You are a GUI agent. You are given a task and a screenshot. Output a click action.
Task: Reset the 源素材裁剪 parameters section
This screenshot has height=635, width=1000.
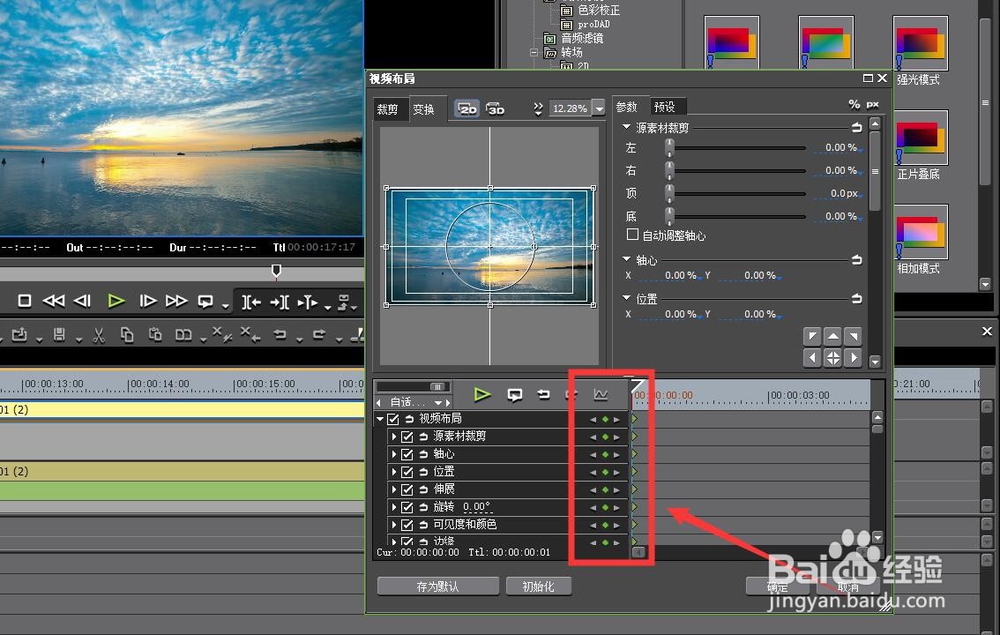[x=857, y=128]
